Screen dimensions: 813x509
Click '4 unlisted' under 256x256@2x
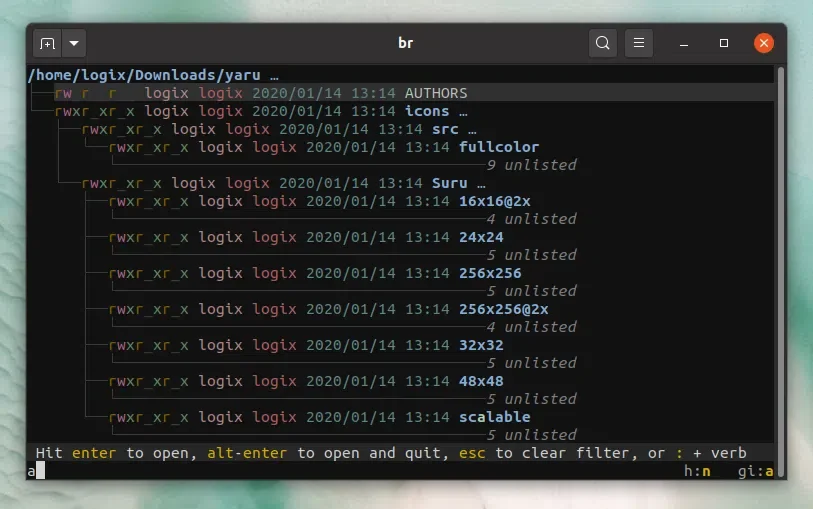531,327
